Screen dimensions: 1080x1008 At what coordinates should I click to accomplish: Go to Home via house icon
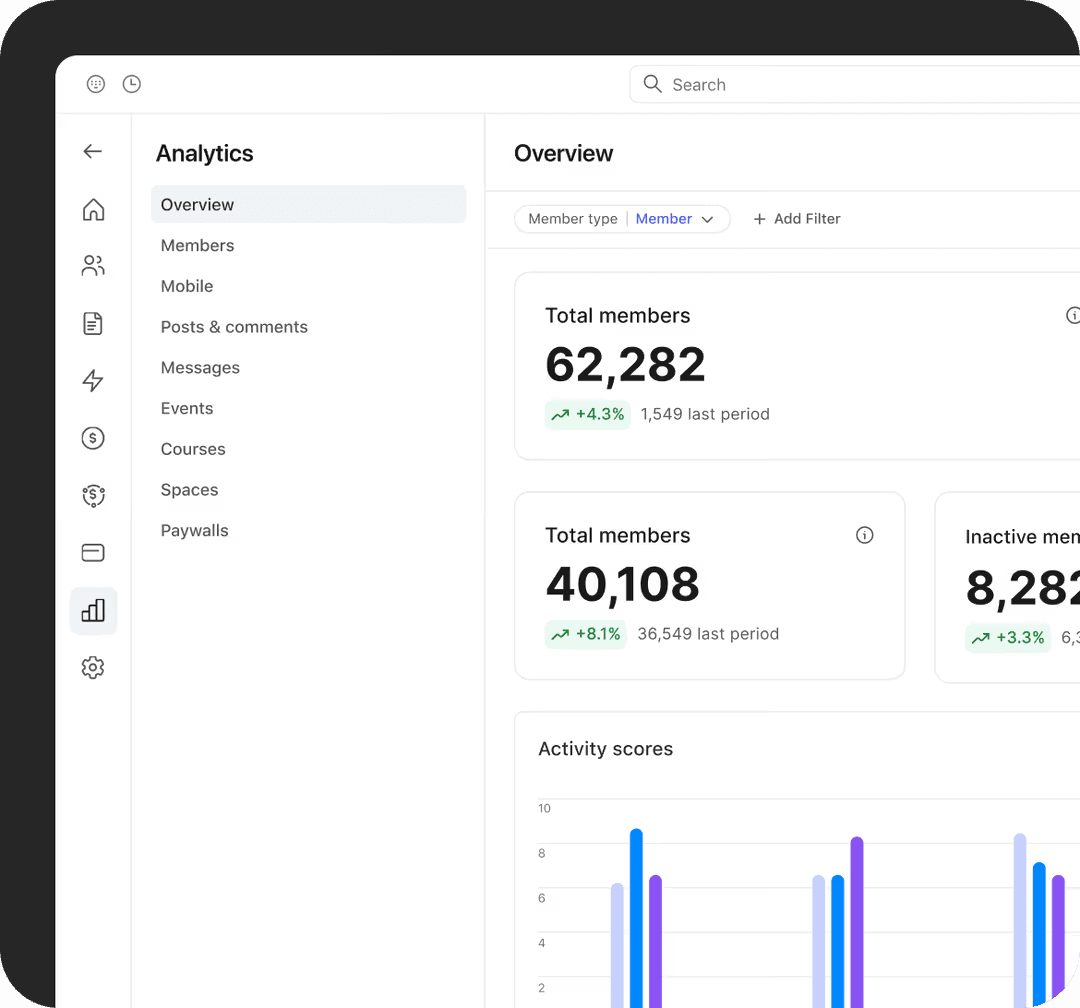click(x=93, y=209)
